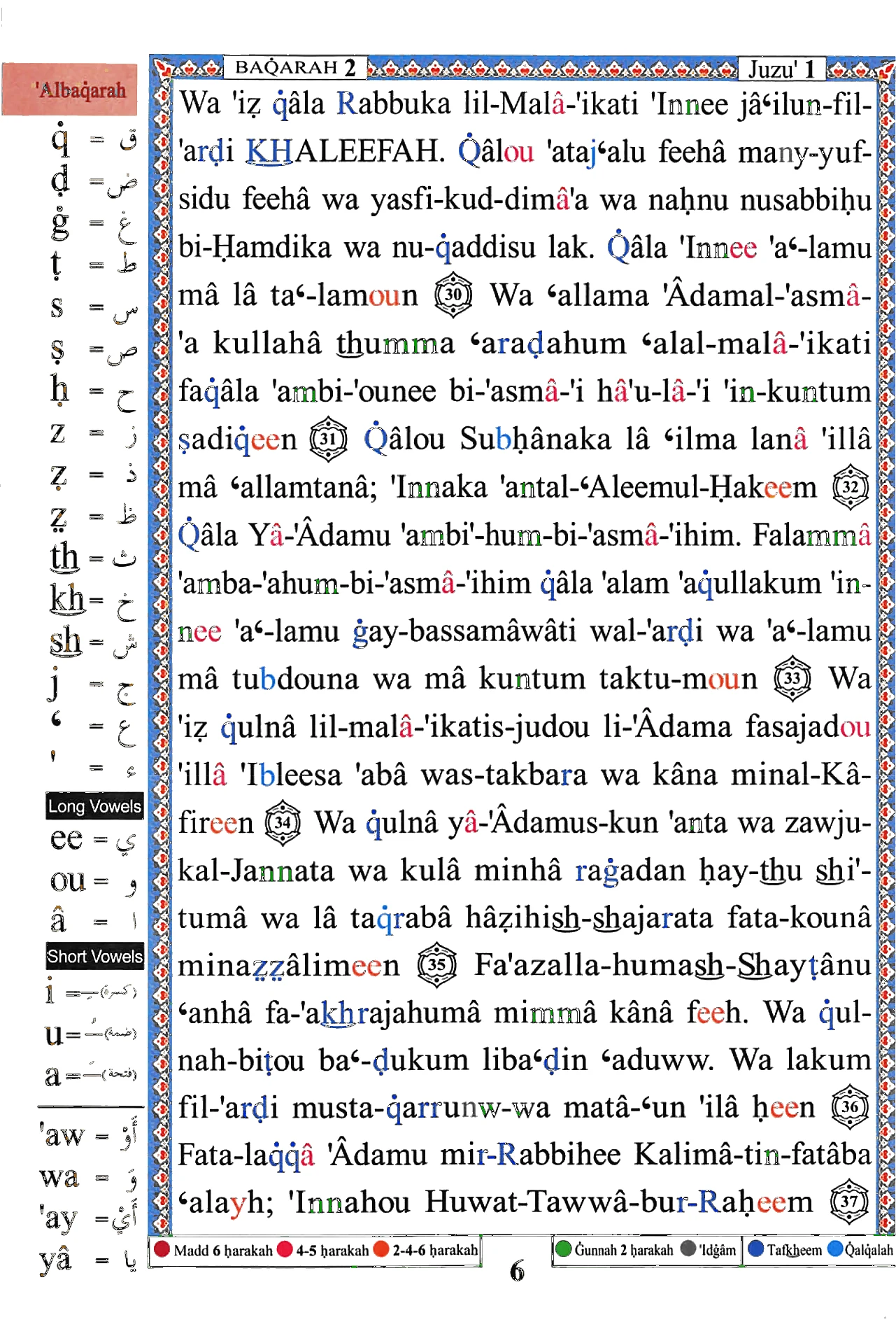
Task: Click the verse 33 marker icon
Action: [x=792, y=678]
